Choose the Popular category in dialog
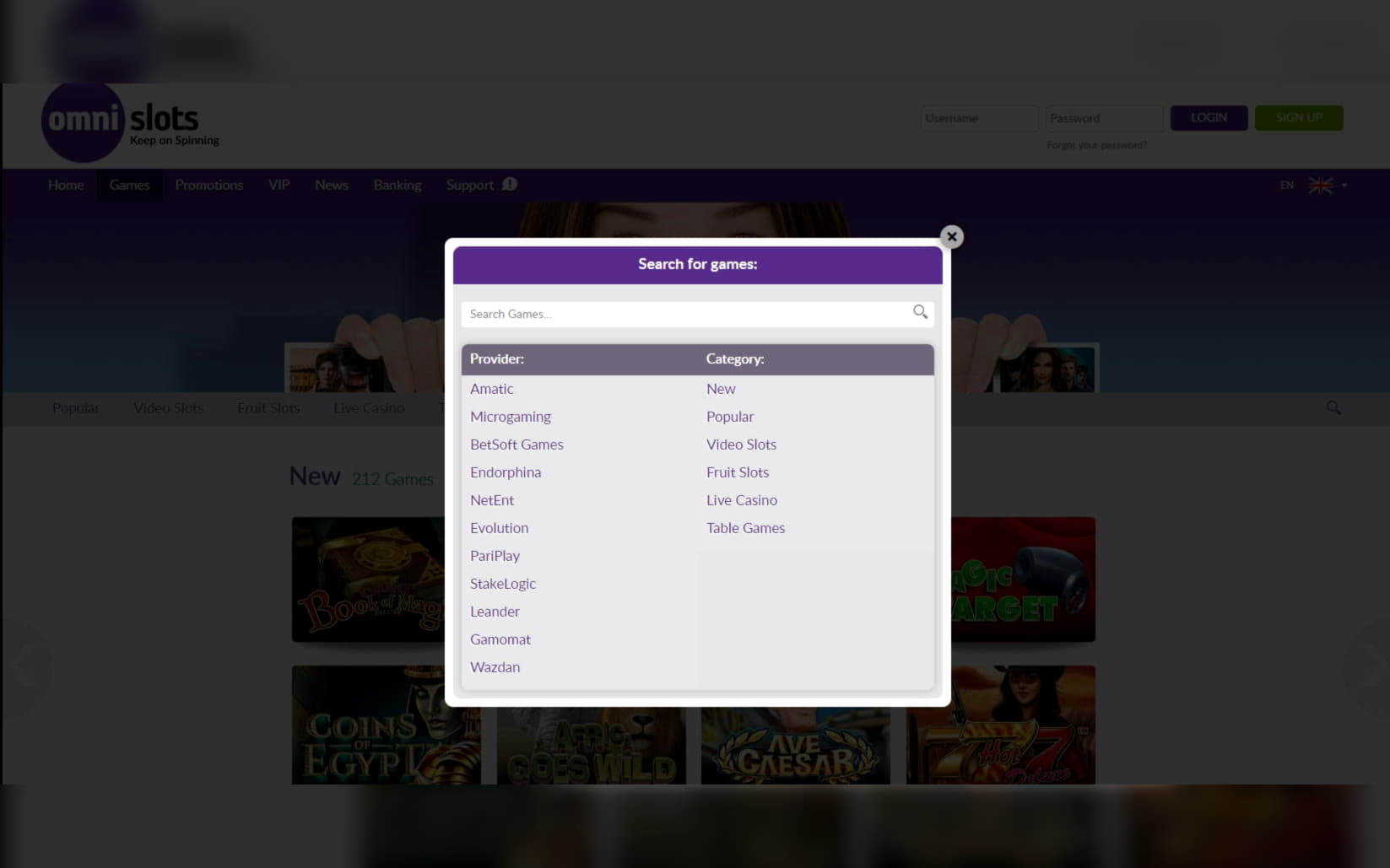1390x868 pixels. [x=730, y=417]
